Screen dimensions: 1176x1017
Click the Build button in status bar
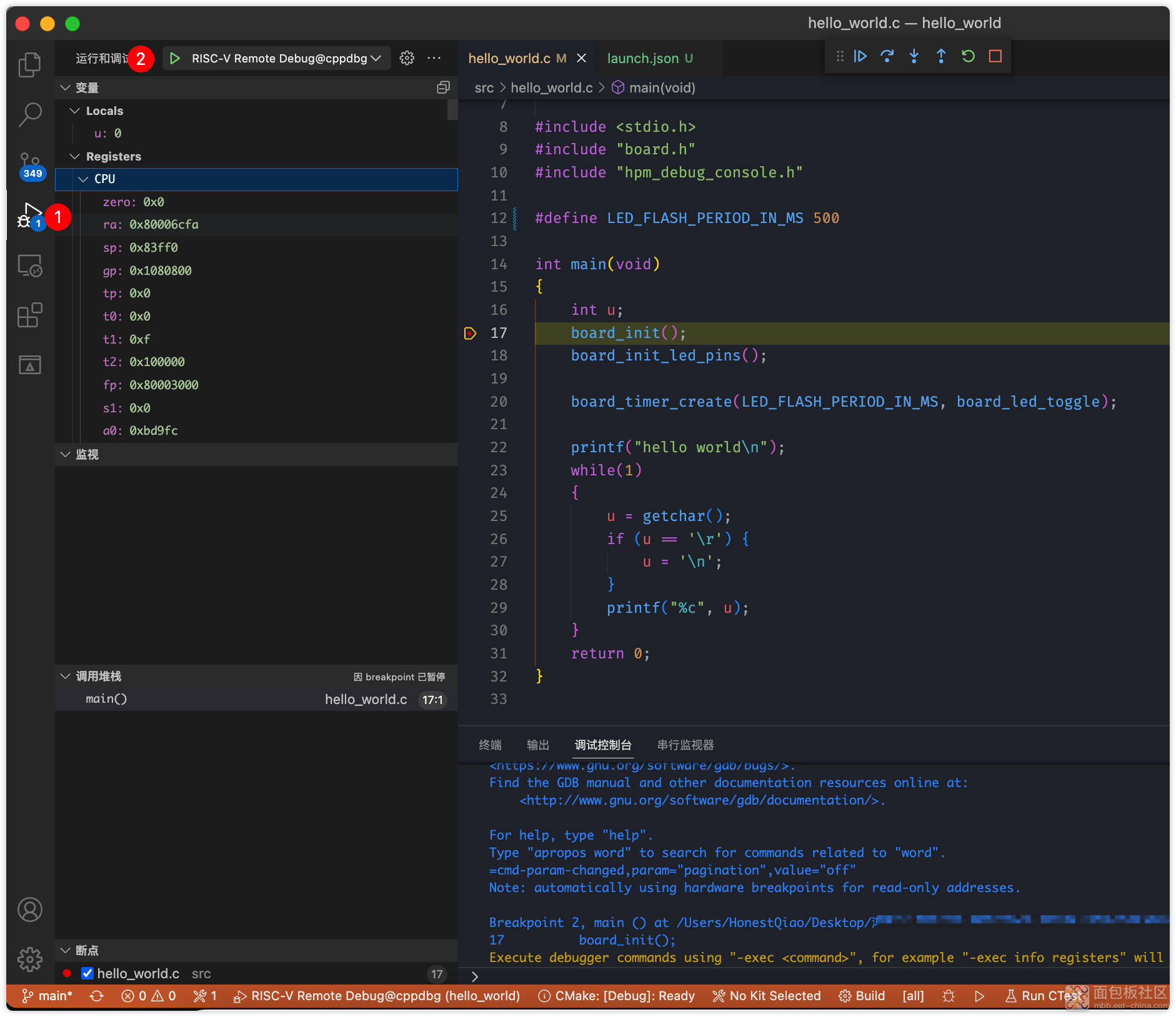pos(862,996)
